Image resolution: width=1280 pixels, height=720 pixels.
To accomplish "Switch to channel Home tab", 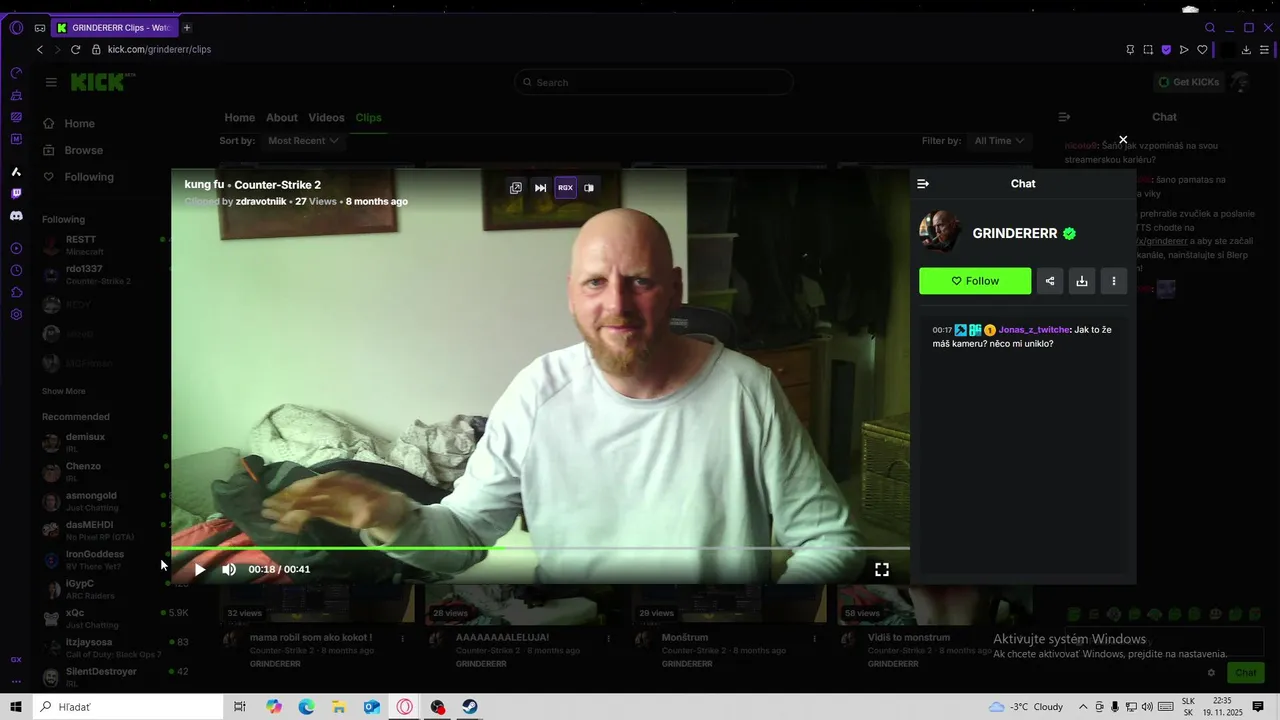I will tap(240, 118).
